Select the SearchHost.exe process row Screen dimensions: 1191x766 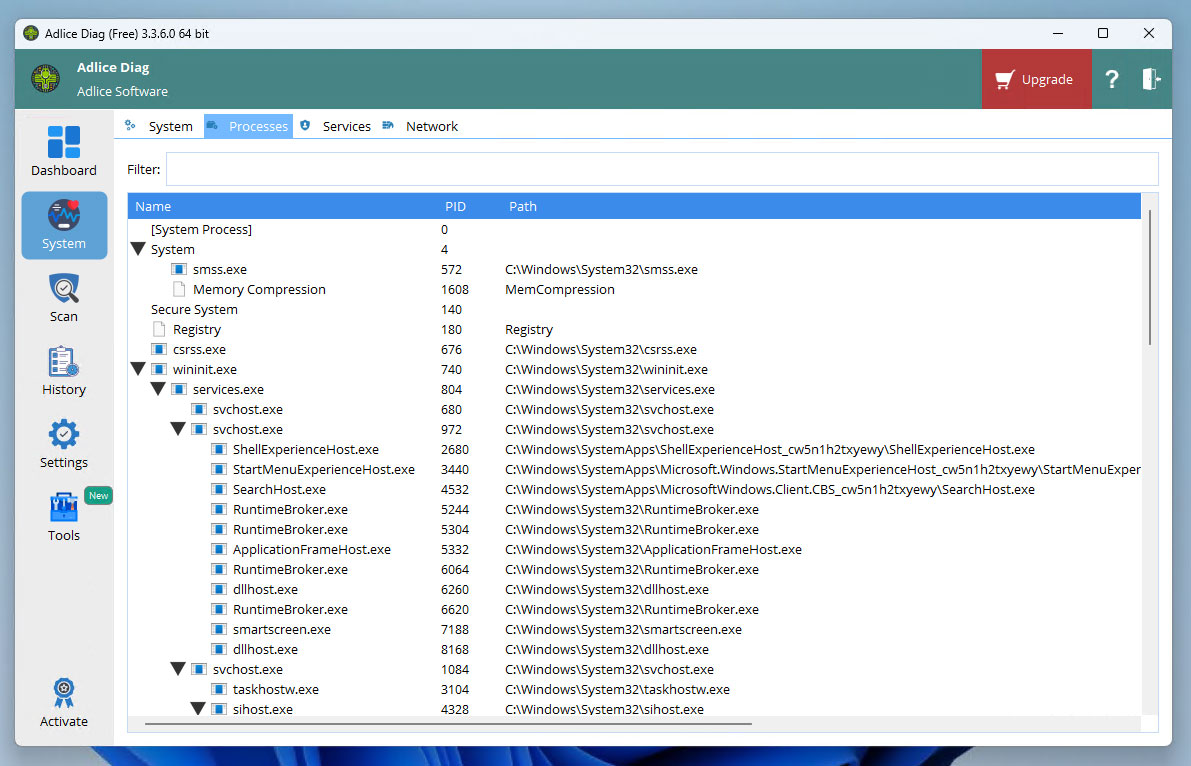(x=279, y=490)
